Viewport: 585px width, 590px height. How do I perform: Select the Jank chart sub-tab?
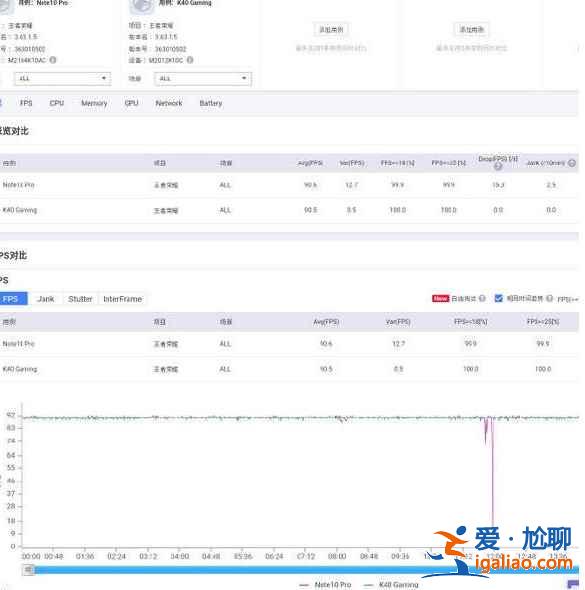pos(46,299)
